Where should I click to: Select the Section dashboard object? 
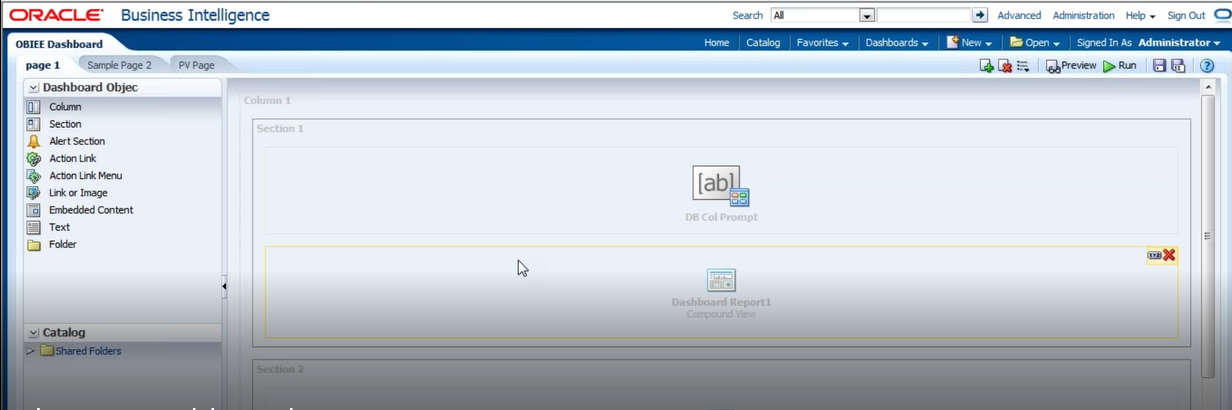65,124
